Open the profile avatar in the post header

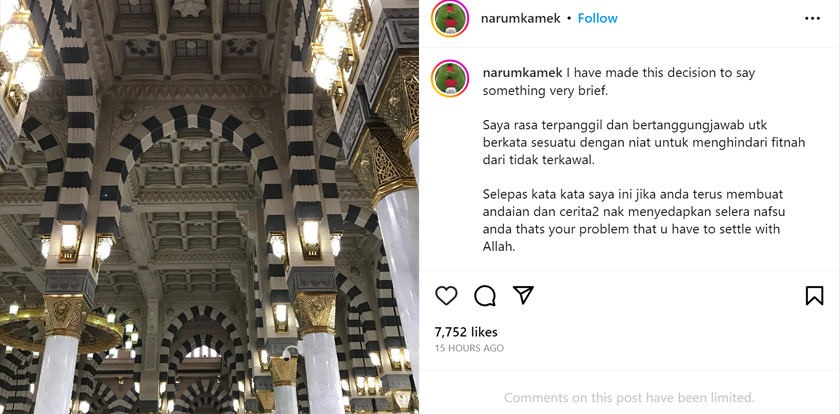[x=449, y=19]
